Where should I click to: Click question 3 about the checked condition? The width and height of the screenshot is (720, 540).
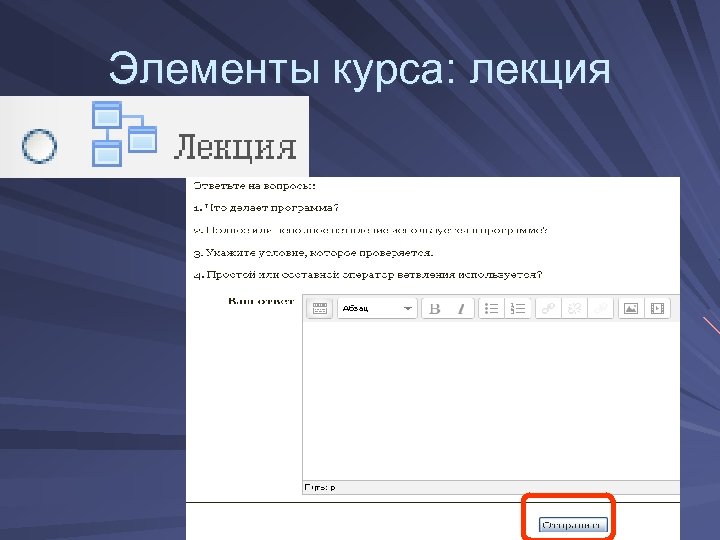[313, 253]
